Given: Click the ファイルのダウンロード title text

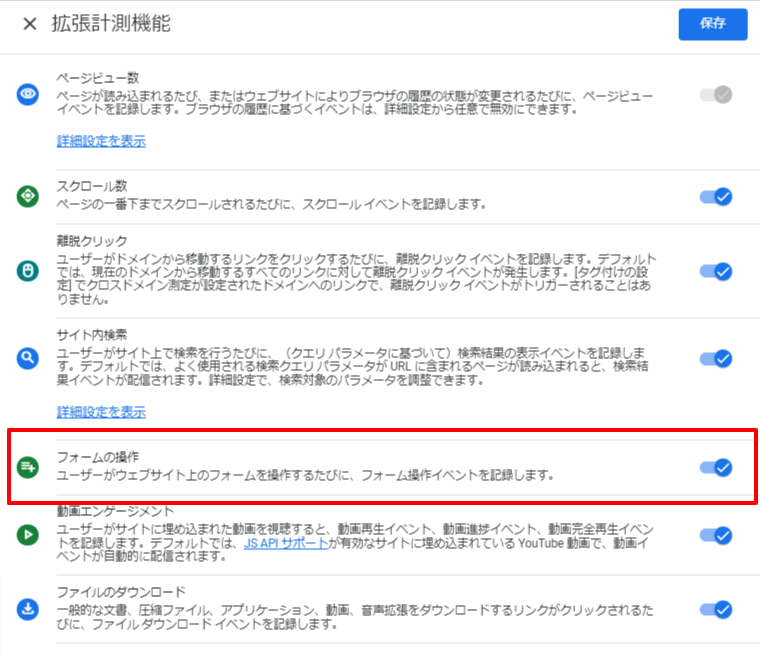Looking at the screenshot, I should [x=121, y=592].
